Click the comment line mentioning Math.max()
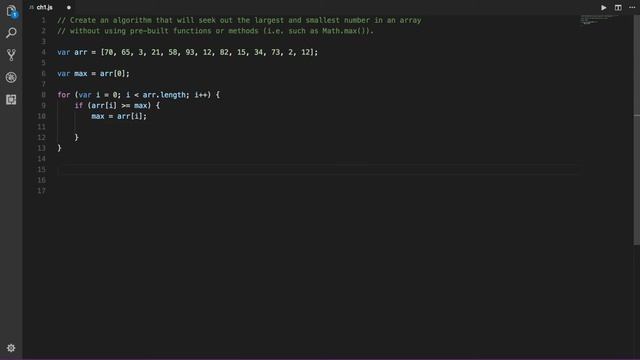 point(216,31)
